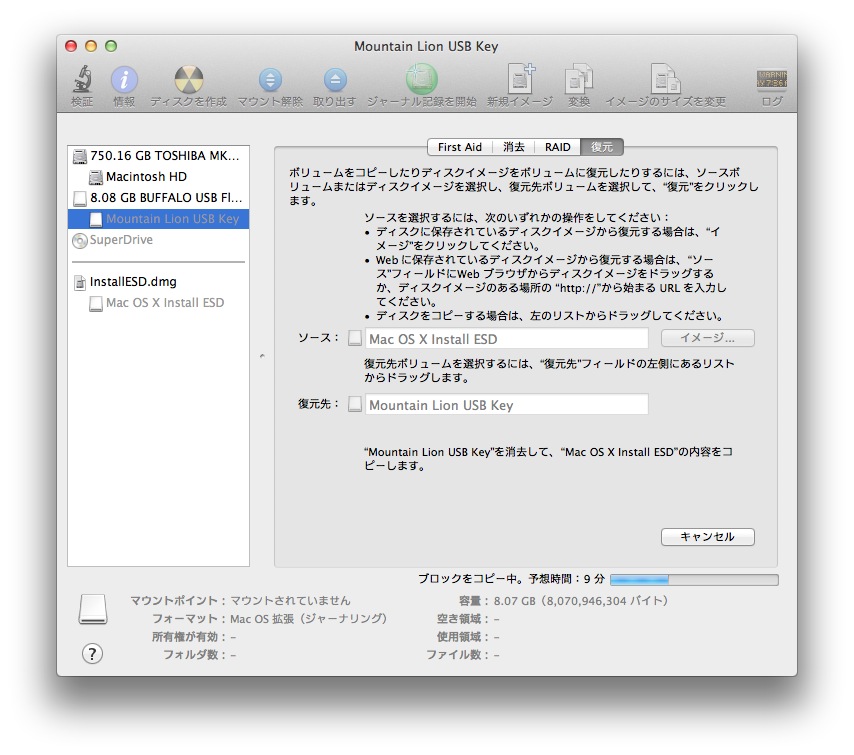
Task: Click the マウント解除 (Unmount) toolbar icon
Action: click(x=270, y=80)
